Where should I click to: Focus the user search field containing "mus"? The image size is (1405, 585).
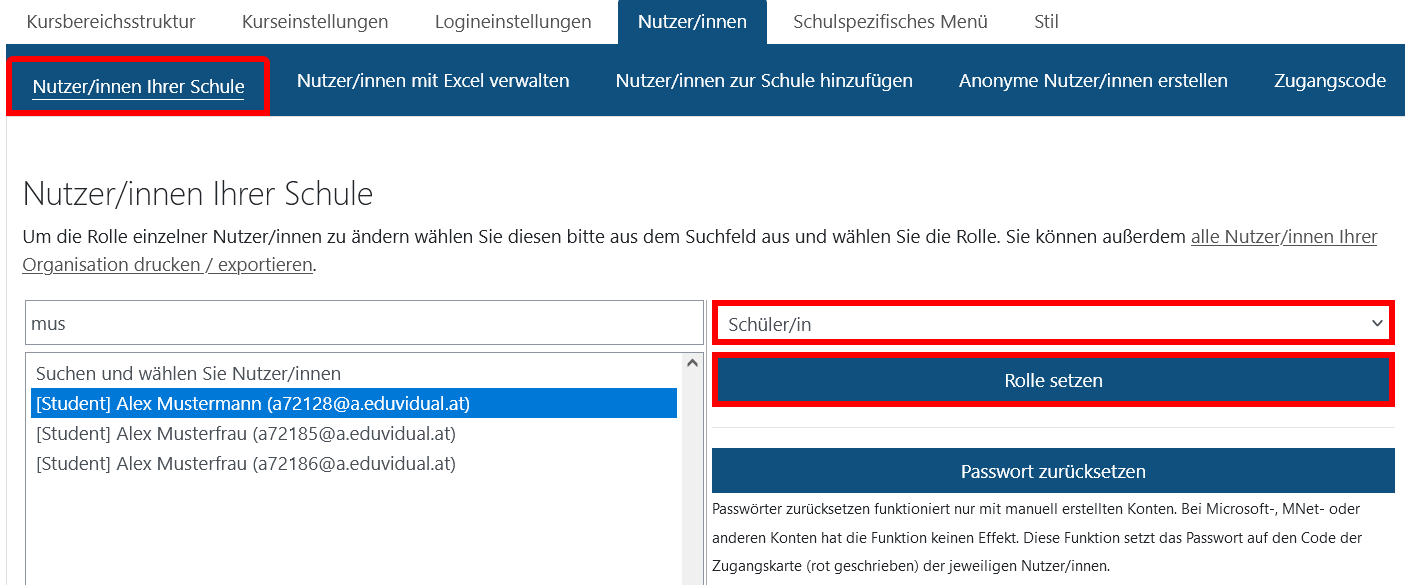point(364,324)
